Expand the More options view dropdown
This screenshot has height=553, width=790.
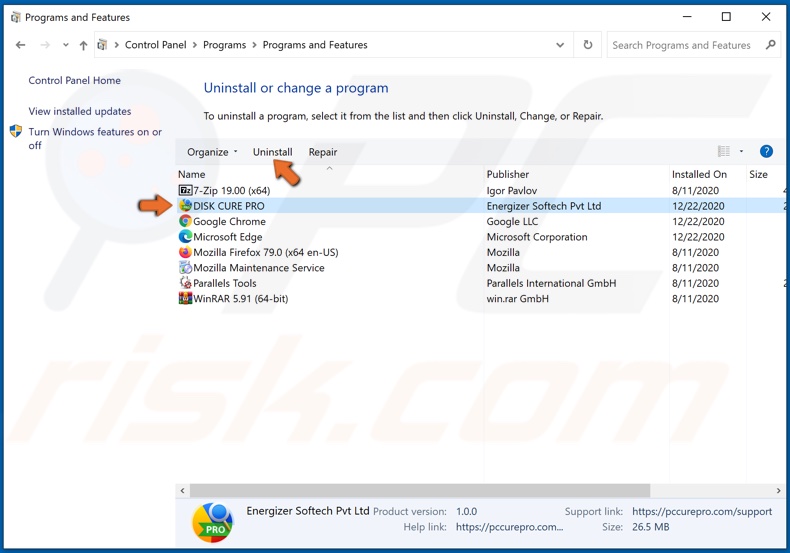tap(741, 151)
